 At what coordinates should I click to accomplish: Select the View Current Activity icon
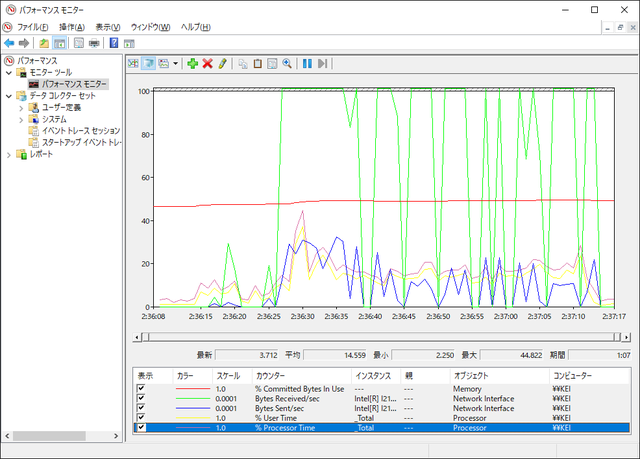(x=133, y=64)
